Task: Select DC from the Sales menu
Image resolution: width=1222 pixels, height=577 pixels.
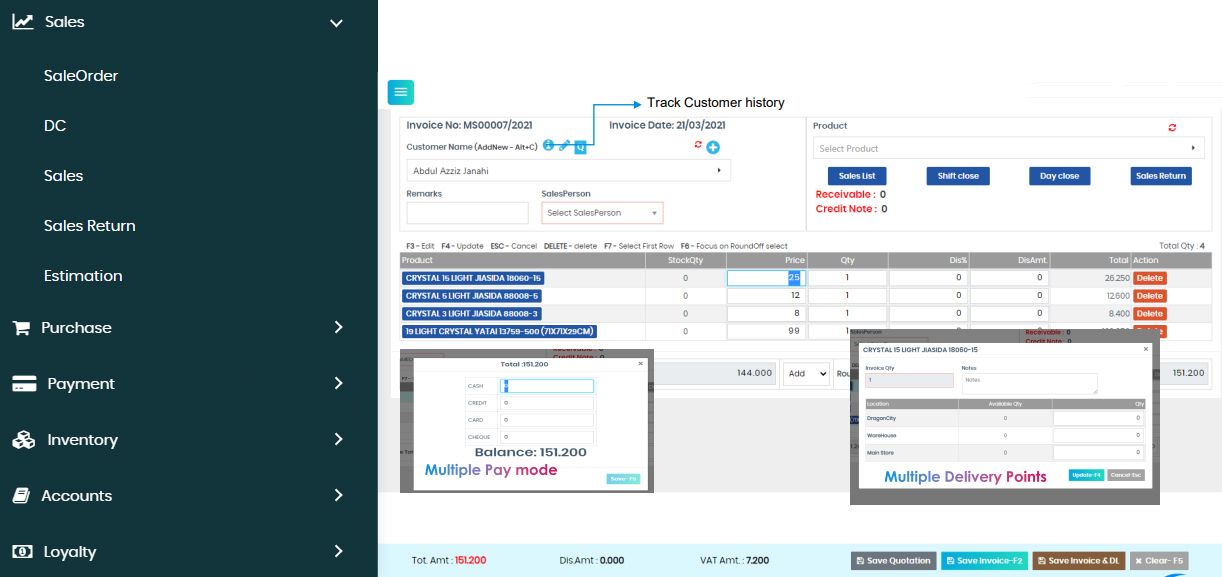Action: coord(55,125)
